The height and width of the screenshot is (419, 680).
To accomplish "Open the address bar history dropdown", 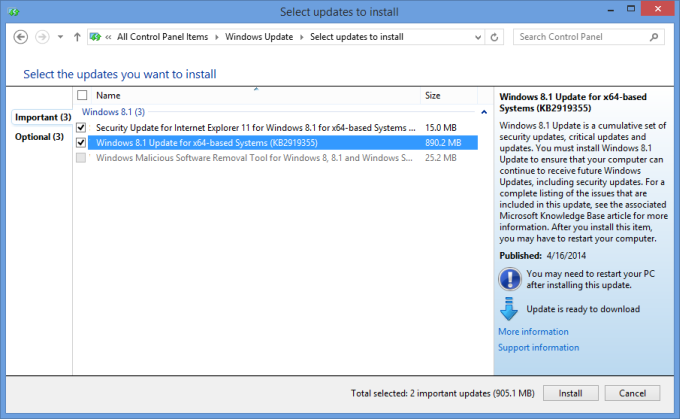I will pyautogui.click(x=477, y=37).
